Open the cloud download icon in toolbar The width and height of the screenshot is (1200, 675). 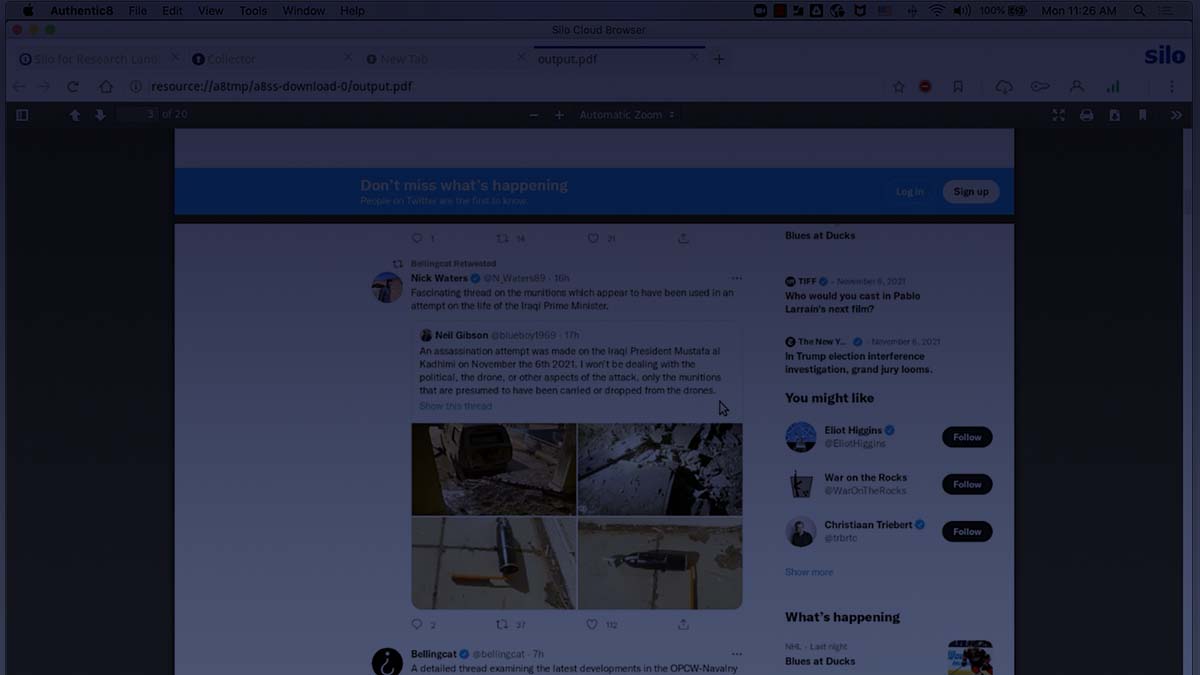coord(1004,87)
